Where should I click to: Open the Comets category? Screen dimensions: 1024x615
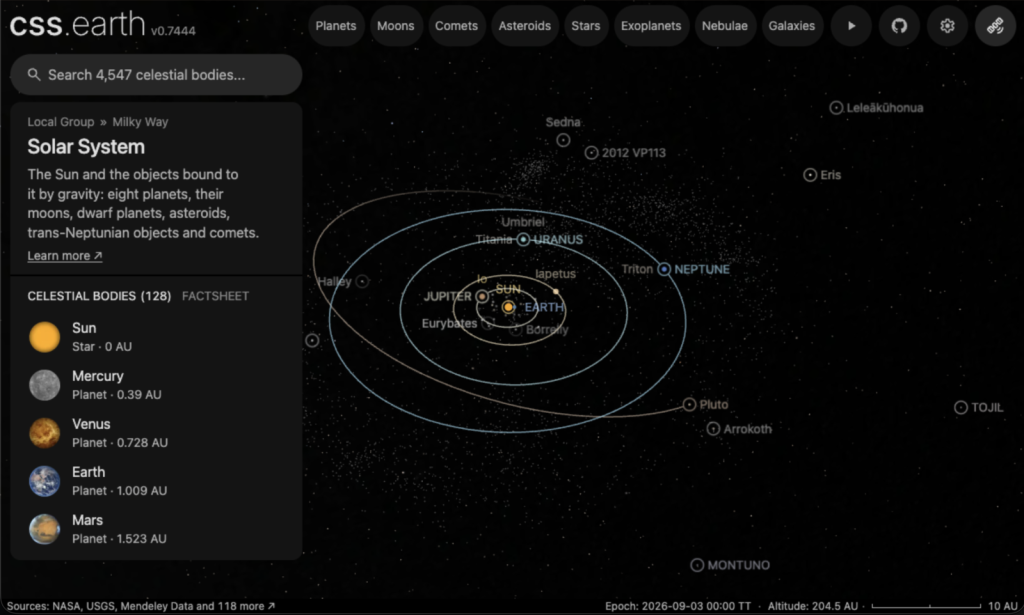point(456,26)
